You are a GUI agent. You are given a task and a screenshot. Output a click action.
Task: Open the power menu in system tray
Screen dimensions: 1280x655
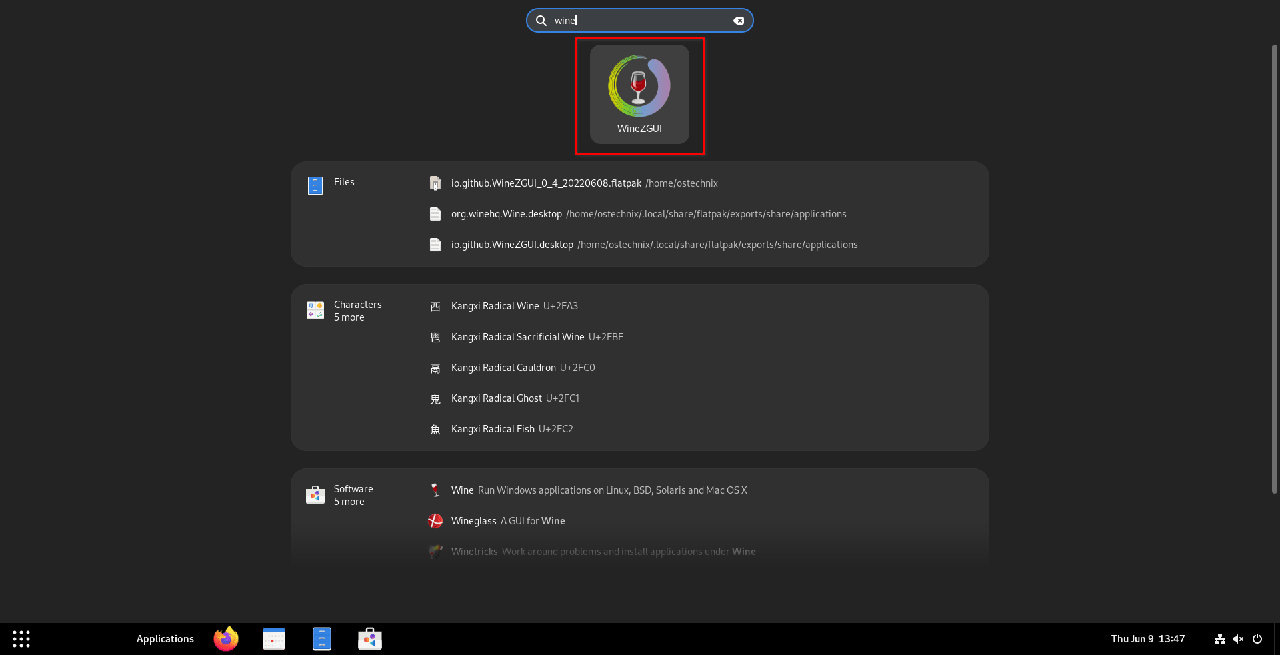pyautogui.click(x=1258, y=639)
